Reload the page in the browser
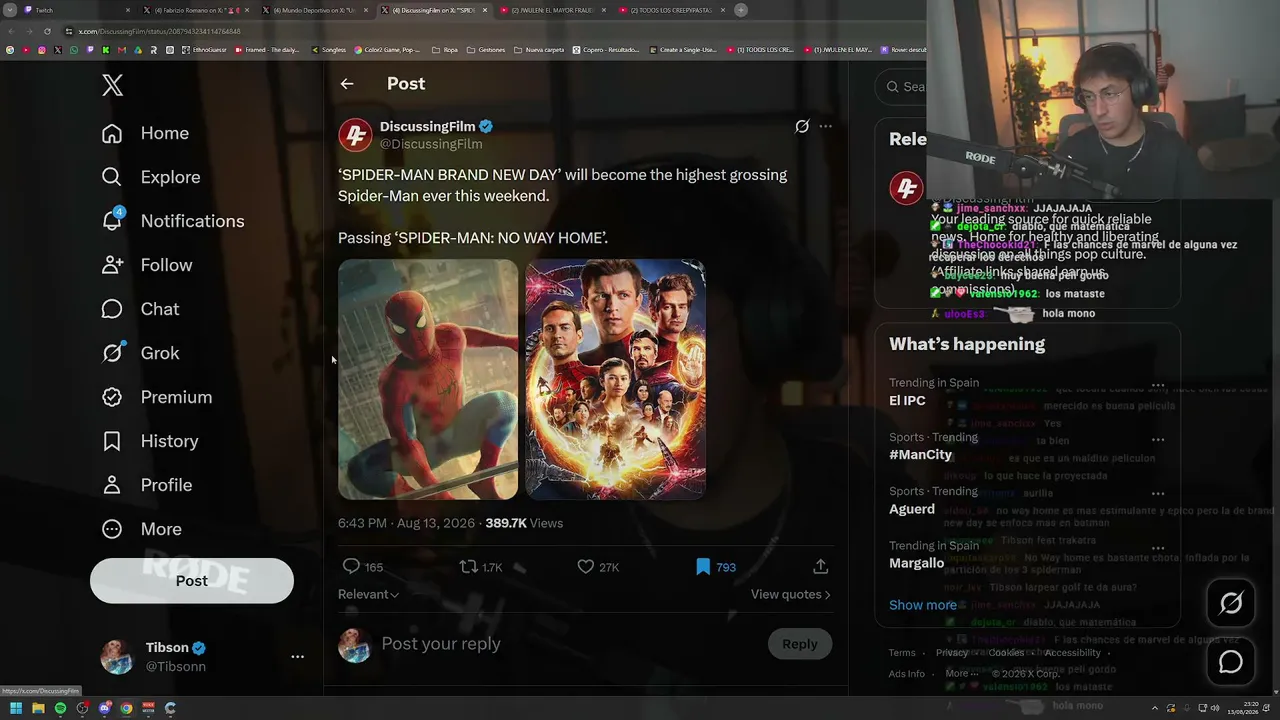 click(x=47, y=31)
